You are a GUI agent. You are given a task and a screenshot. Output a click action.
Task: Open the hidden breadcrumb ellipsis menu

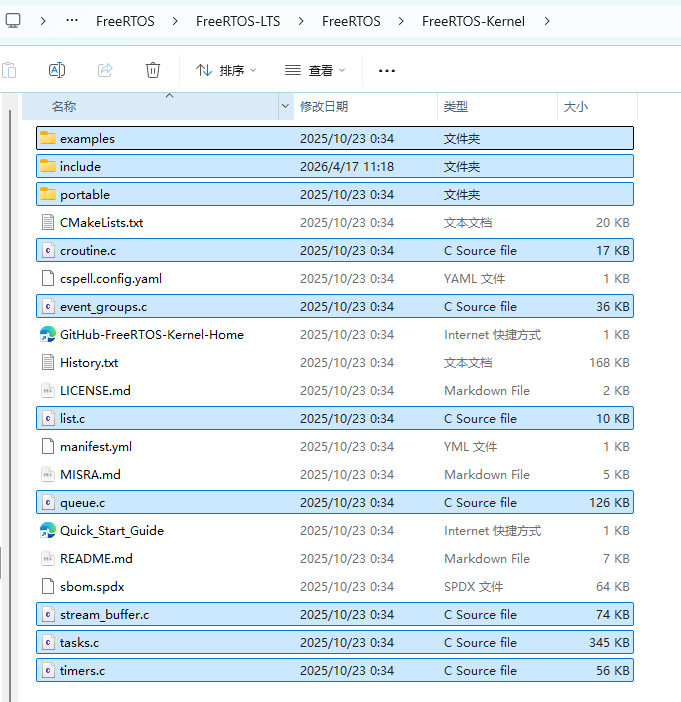72,21
